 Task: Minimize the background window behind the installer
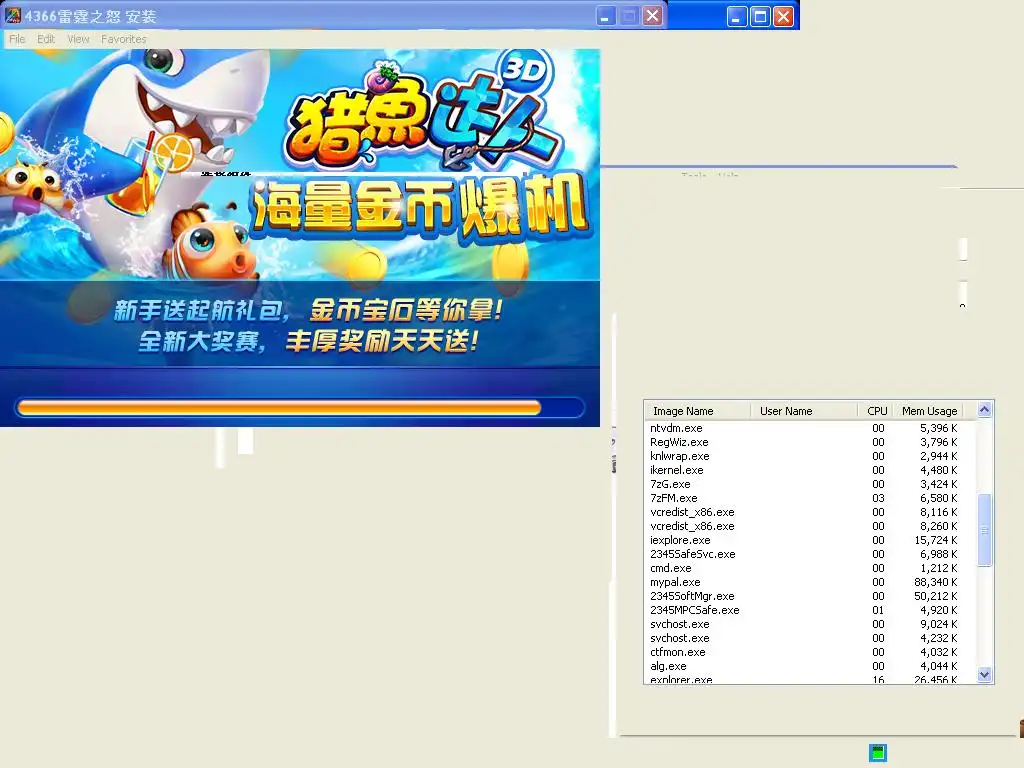737,16
